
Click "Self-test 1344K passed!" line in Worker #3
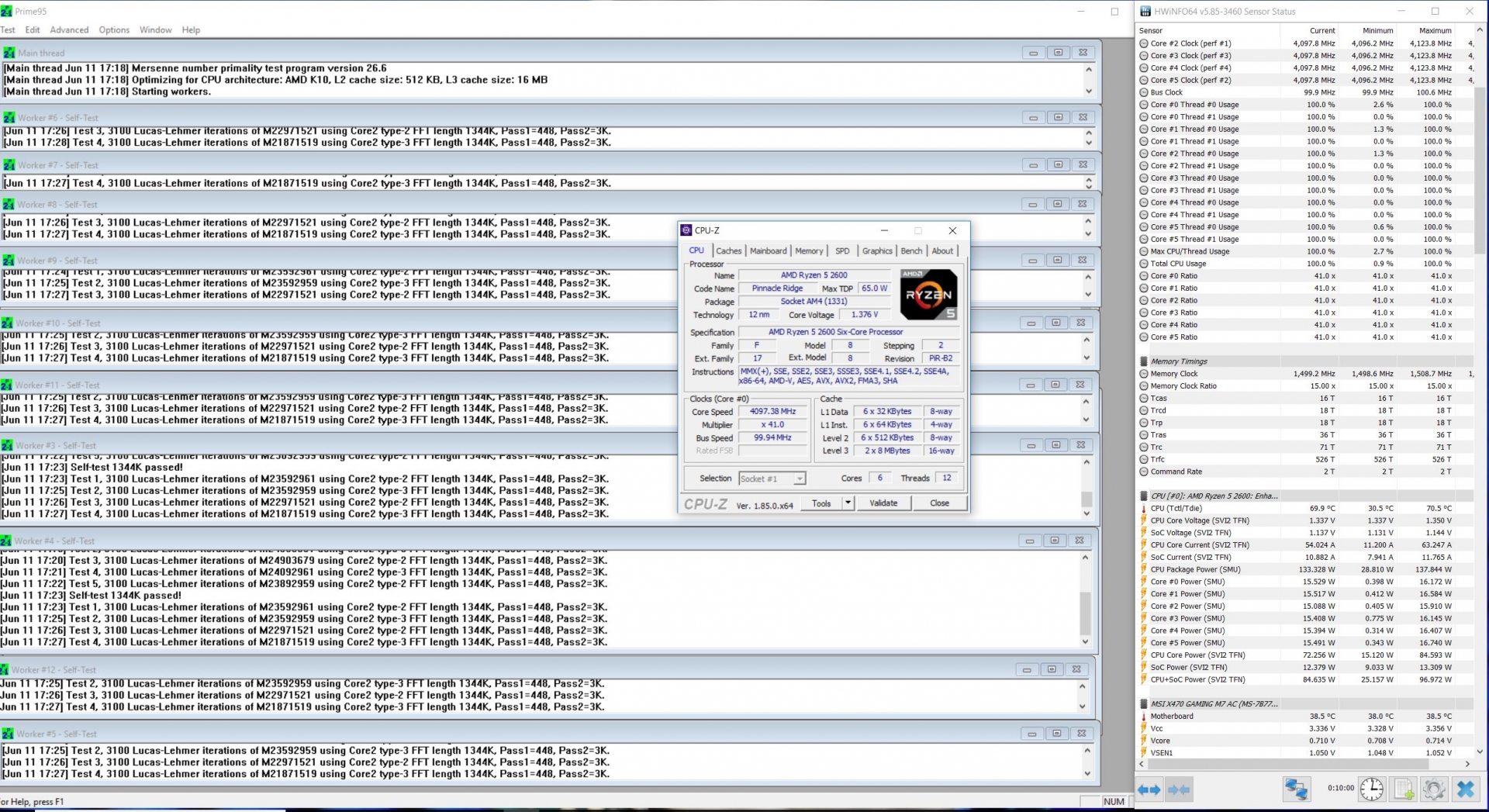tap(92, 468)
